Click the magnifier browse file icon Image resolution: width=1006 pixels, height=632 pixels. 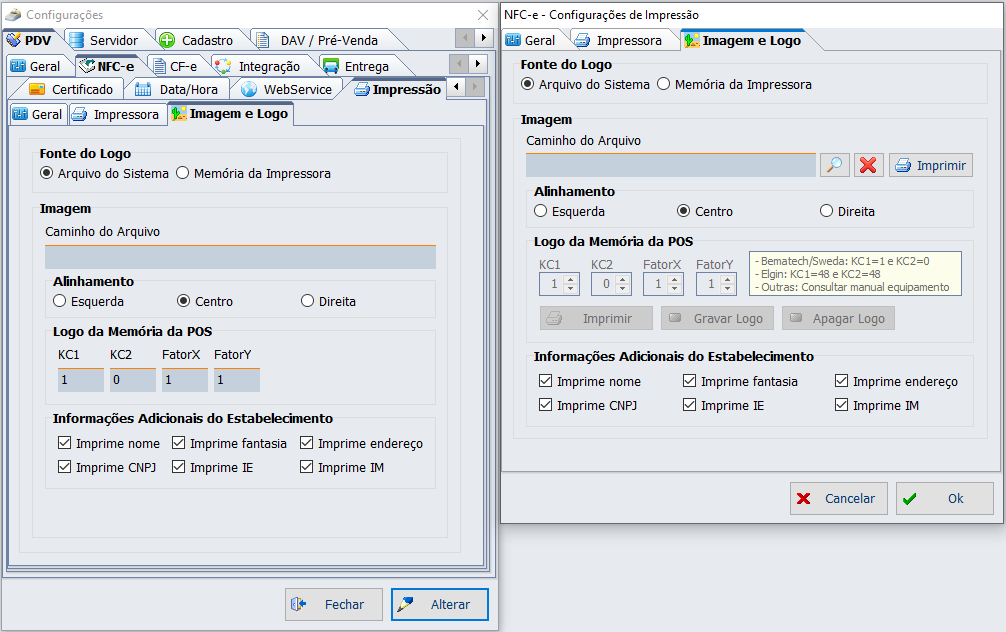[x=834, y=165]
